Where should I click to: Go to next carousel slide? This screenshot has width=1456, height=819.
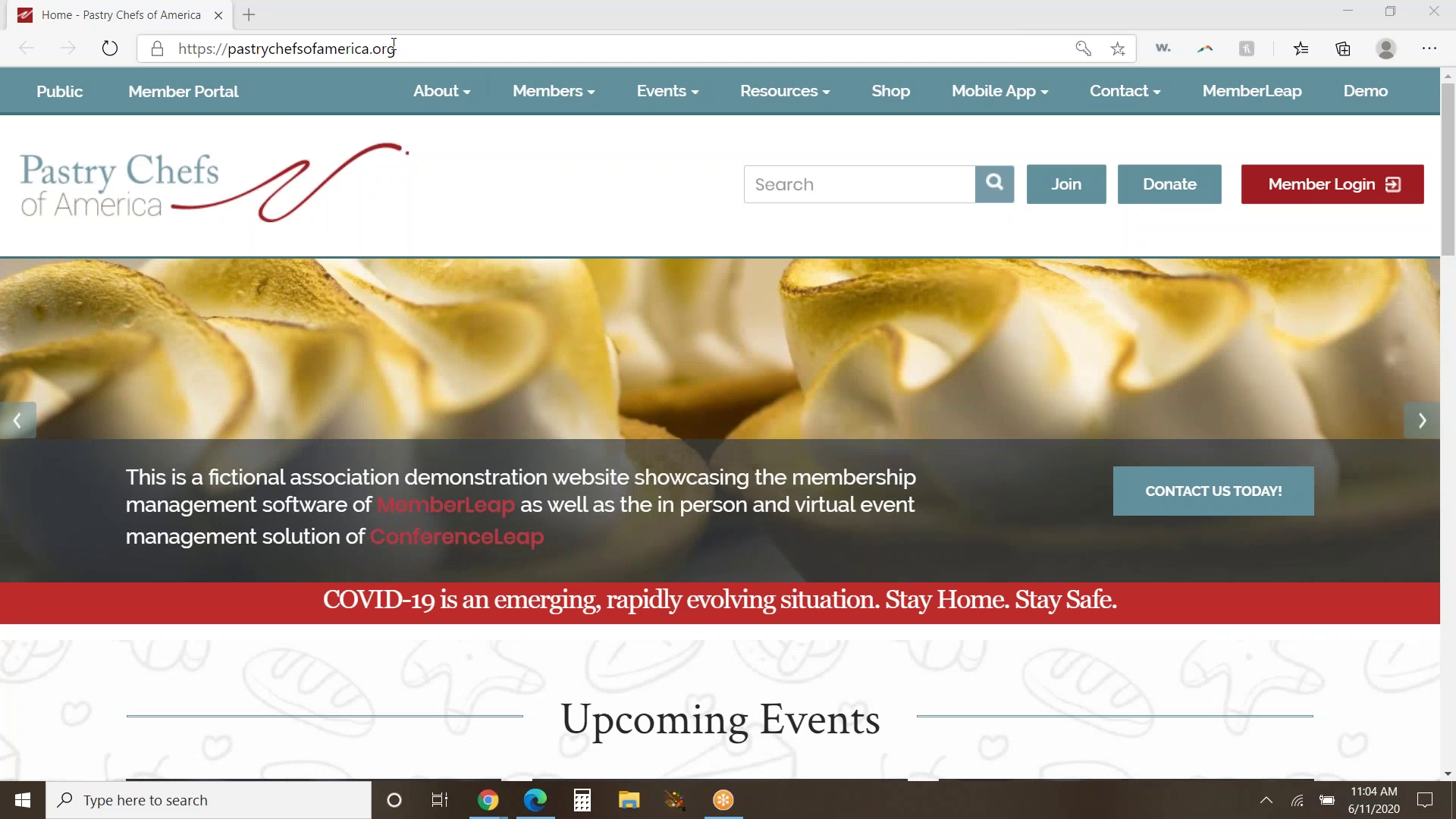[1422, 420]
